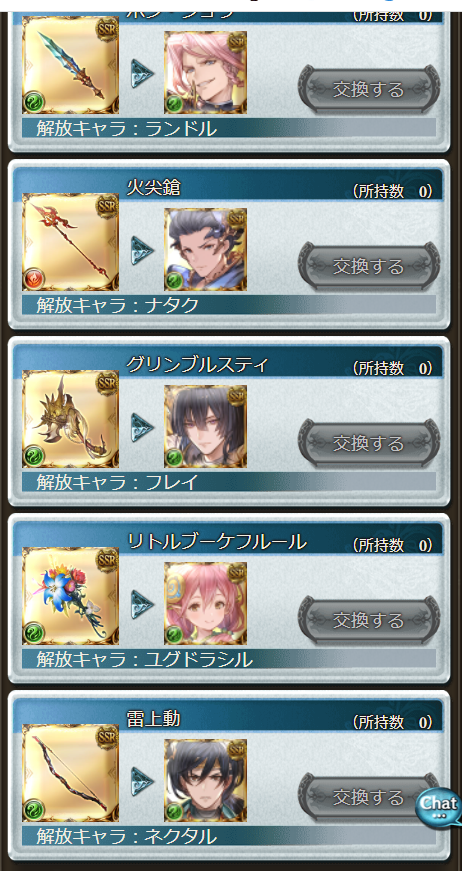Select the 雷上動 bow weapon icon
Viewport: 462px width, 871px height.
point(71,773)
